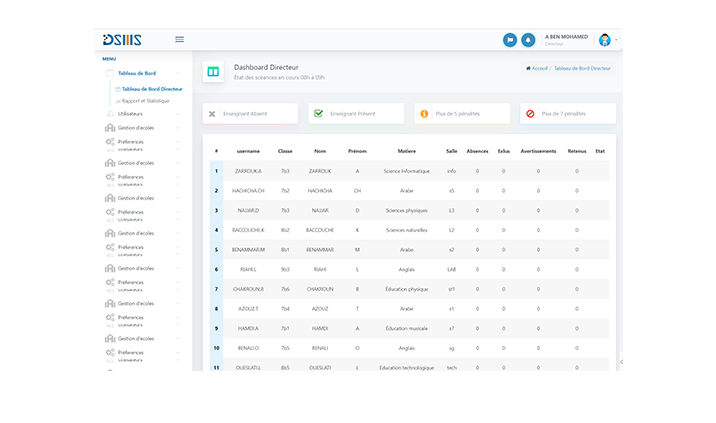This screenshot has width=716, height=423.
Task: Open dropdown arrow beside user avatar
Action: click(617, 40)
